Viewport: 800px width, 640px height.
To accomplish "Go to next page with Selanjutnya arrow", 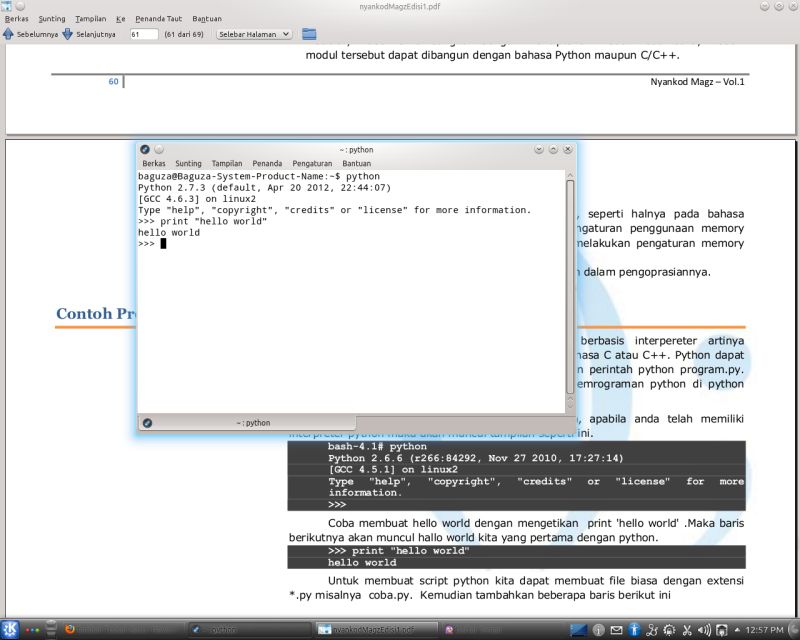I will point(67,34).
